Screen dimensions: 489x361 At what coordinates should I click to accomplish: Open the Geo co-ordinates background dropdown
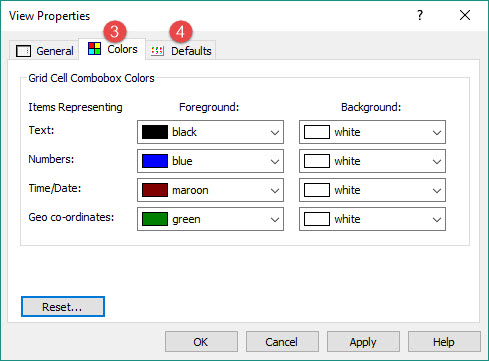tap(372, 219)
